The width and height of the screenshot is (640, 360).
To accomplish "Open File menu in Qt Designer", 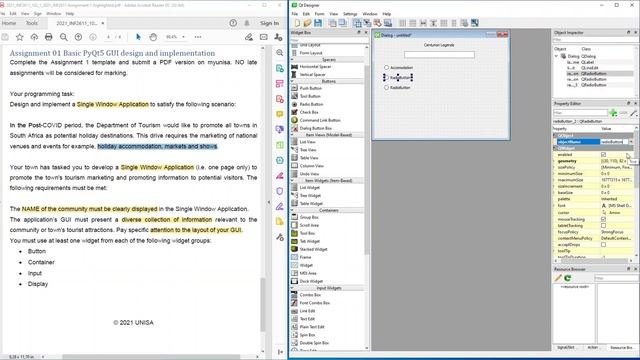I will [295, 14].
